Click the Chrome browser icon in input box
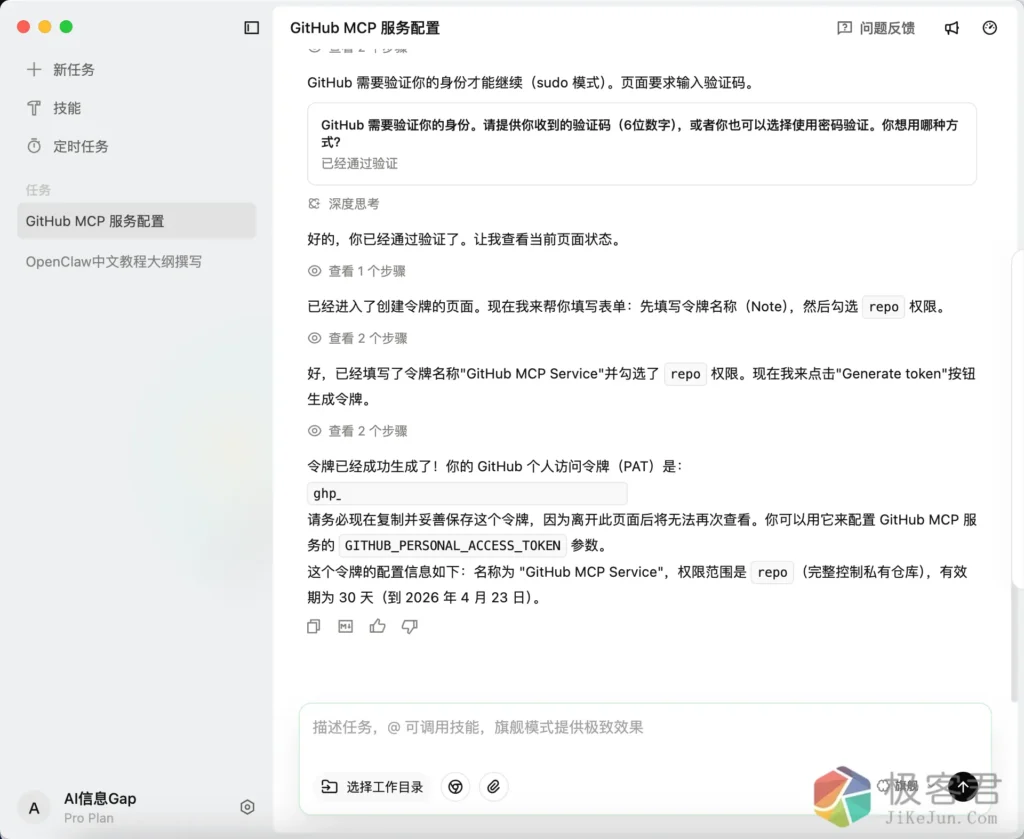Screen dimensions: 1024x839 456,787
